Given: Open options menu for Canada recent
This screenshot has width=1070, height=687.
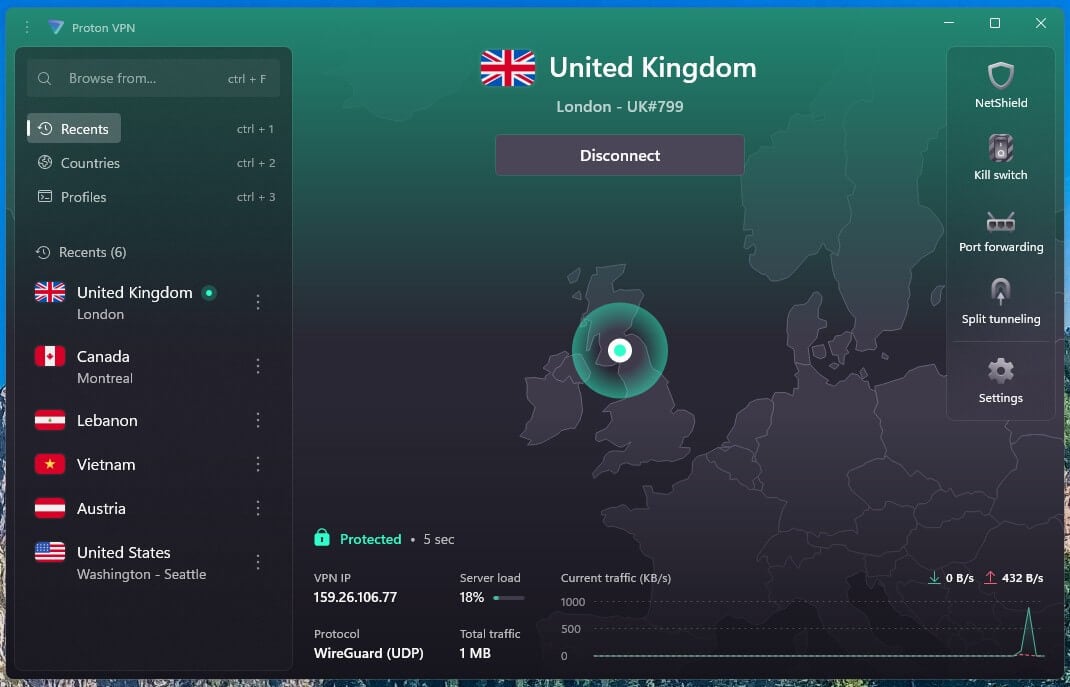Looking at the screenshot, I should (258, 366).
